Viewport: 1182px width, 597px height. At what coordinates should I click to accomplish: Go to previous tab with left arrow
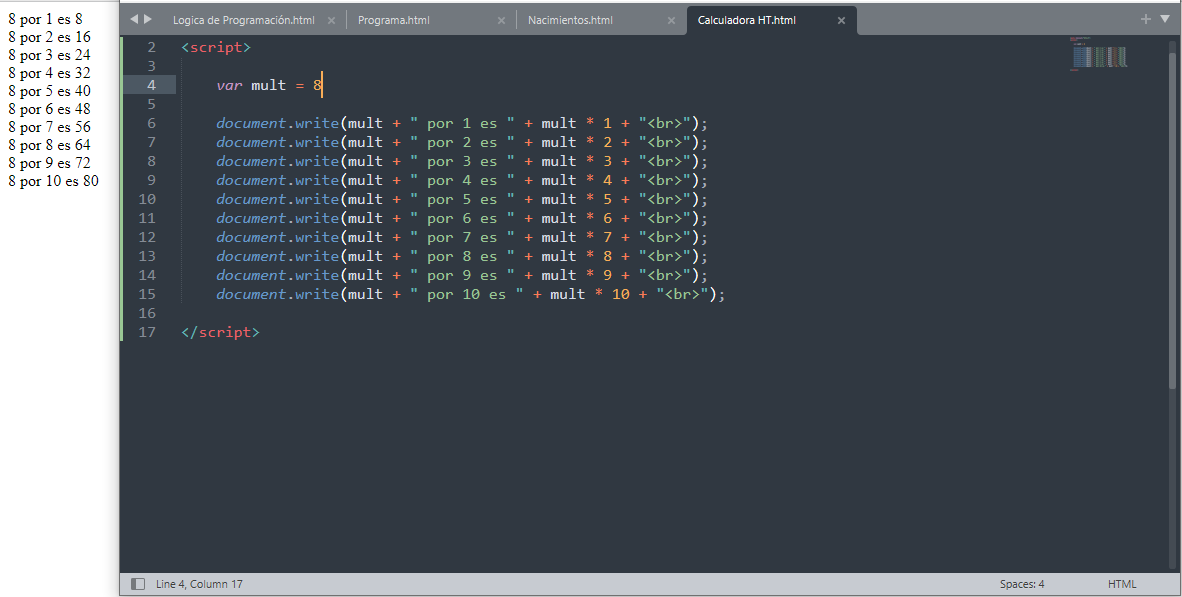click(134, 19)
